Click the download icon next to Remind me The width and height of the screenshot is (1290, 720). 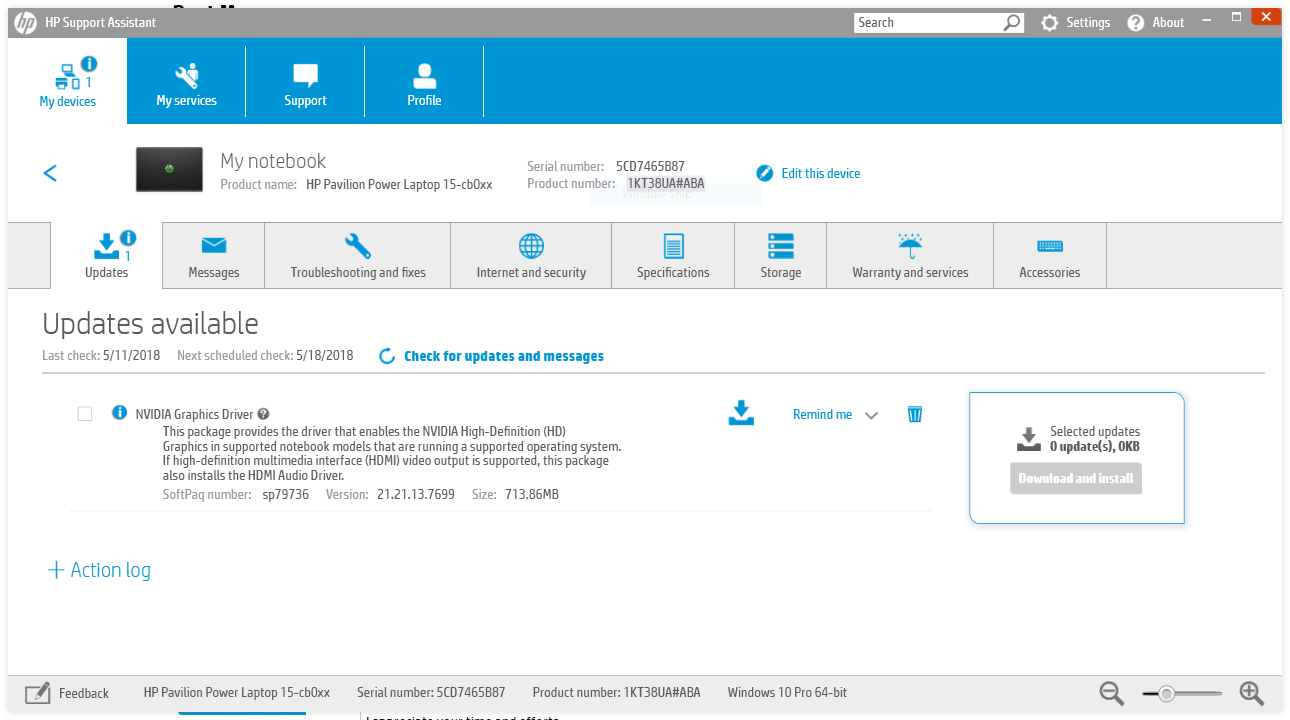pos(741,413)
